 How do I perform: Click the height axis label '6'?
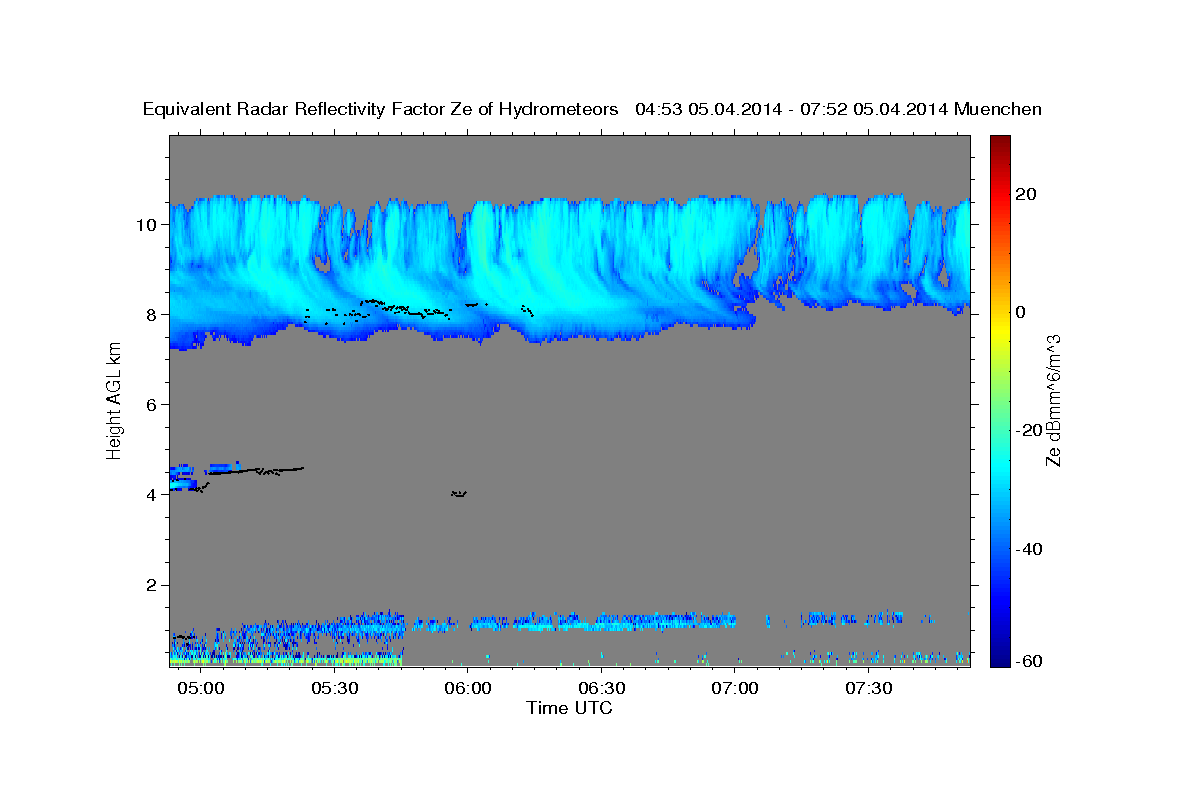pos(153,404)
